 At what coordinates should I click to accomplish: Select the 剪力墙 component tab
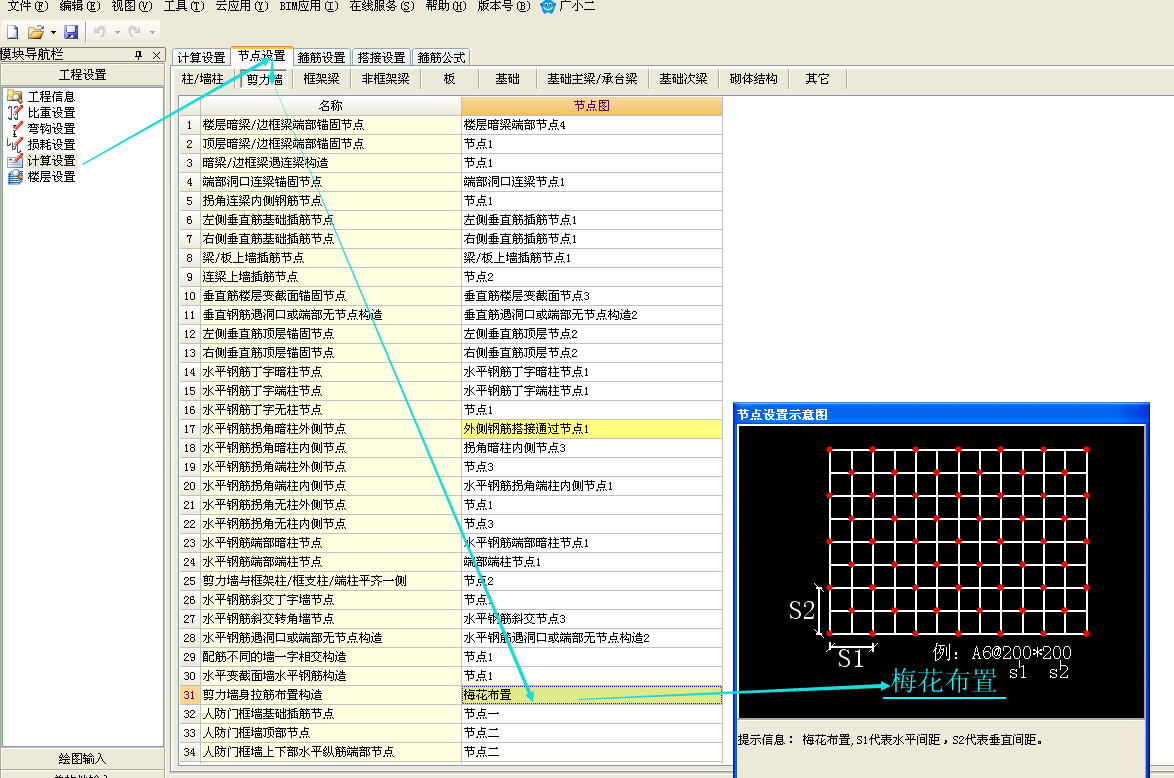coord(264,79)
